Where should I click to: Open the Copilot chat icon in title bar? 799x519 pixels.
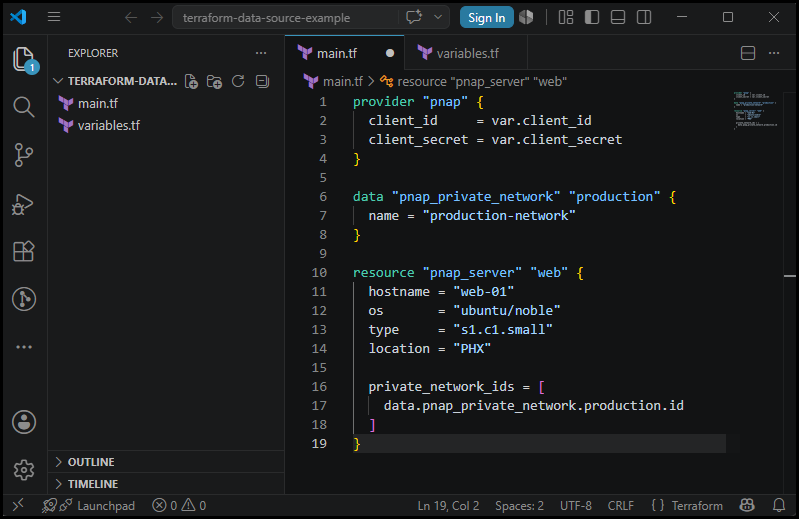pos(414,17)
